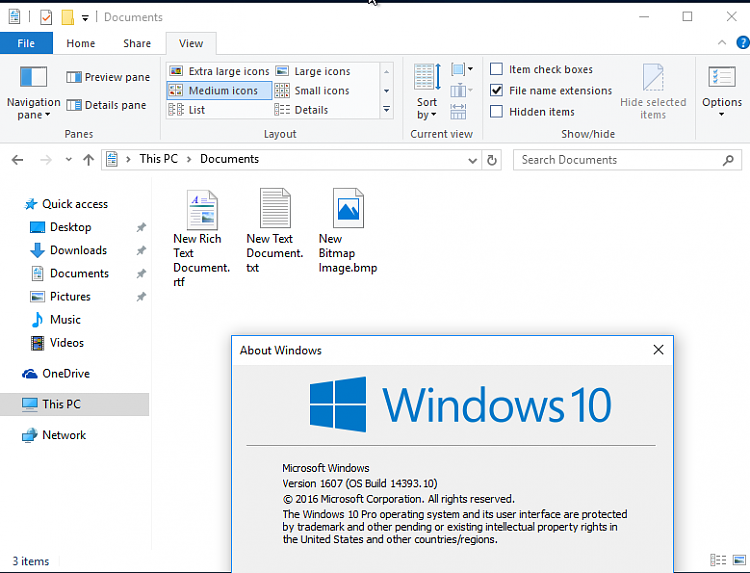The height and width of the screenshot is (573, 750).
Task: Open the Add columns dropdown
Action: [x=462, y=90]
